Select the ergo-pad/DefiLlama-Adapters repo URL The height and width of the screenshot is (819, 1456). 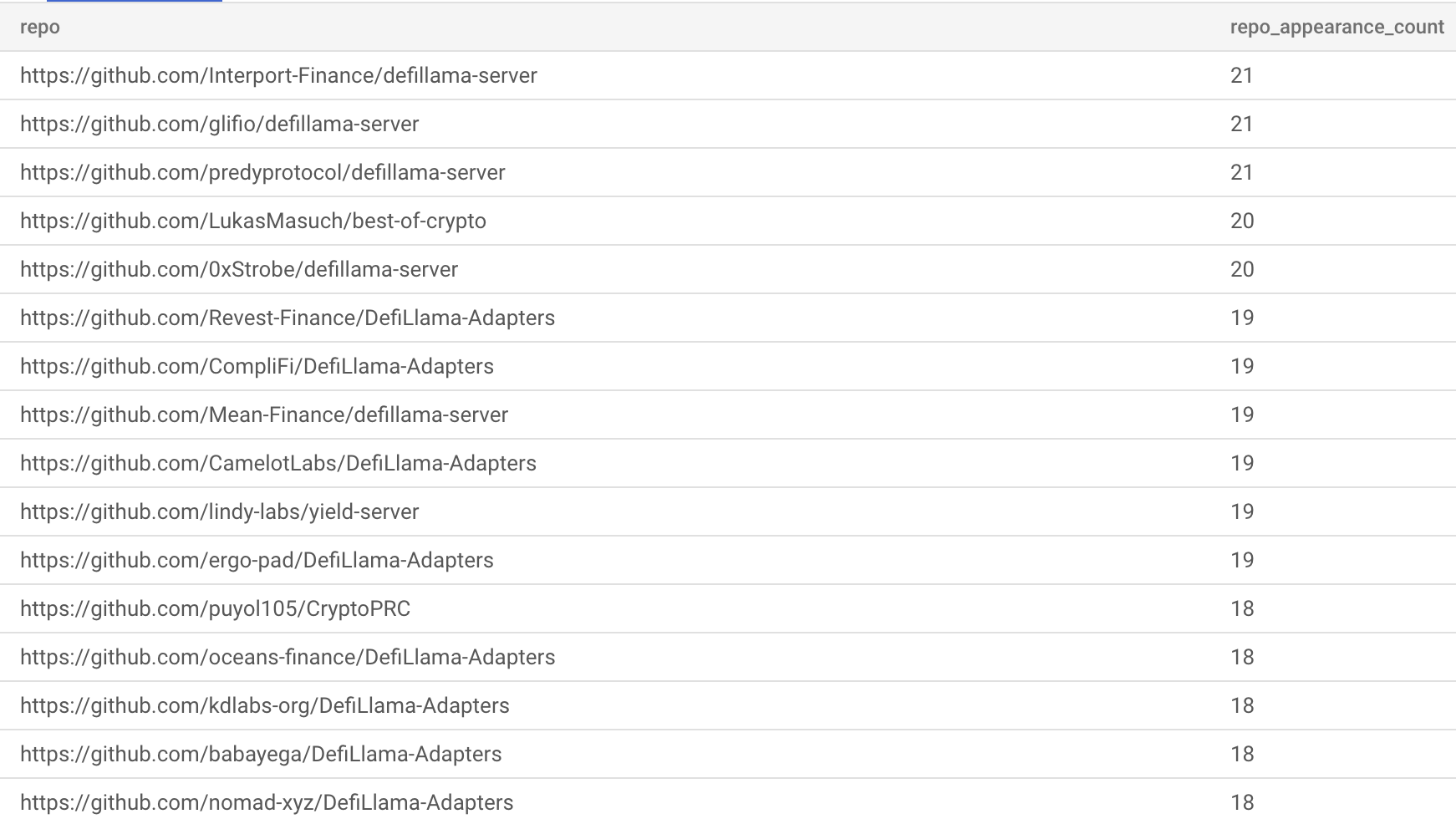coord(257,561)
